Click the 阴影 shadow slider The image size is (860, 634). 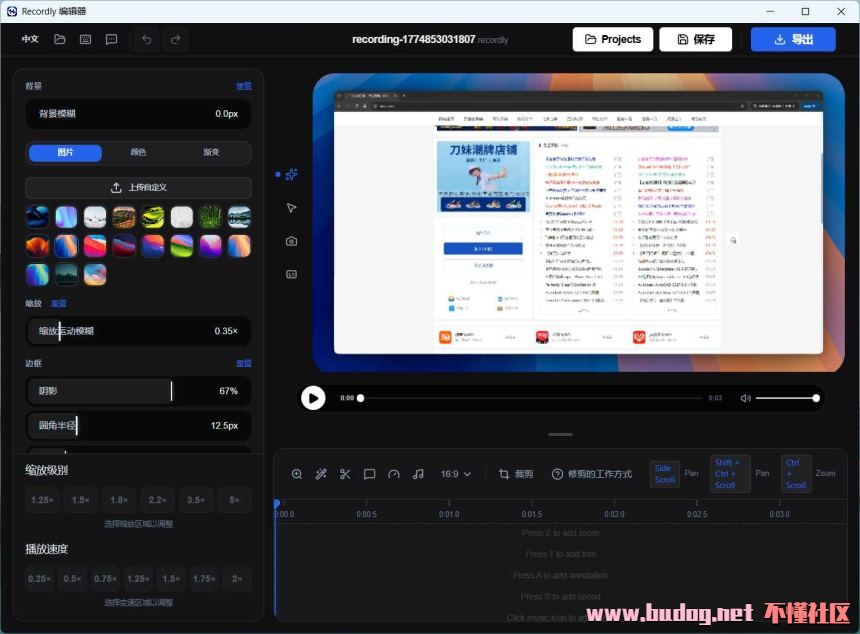[138, 391]
